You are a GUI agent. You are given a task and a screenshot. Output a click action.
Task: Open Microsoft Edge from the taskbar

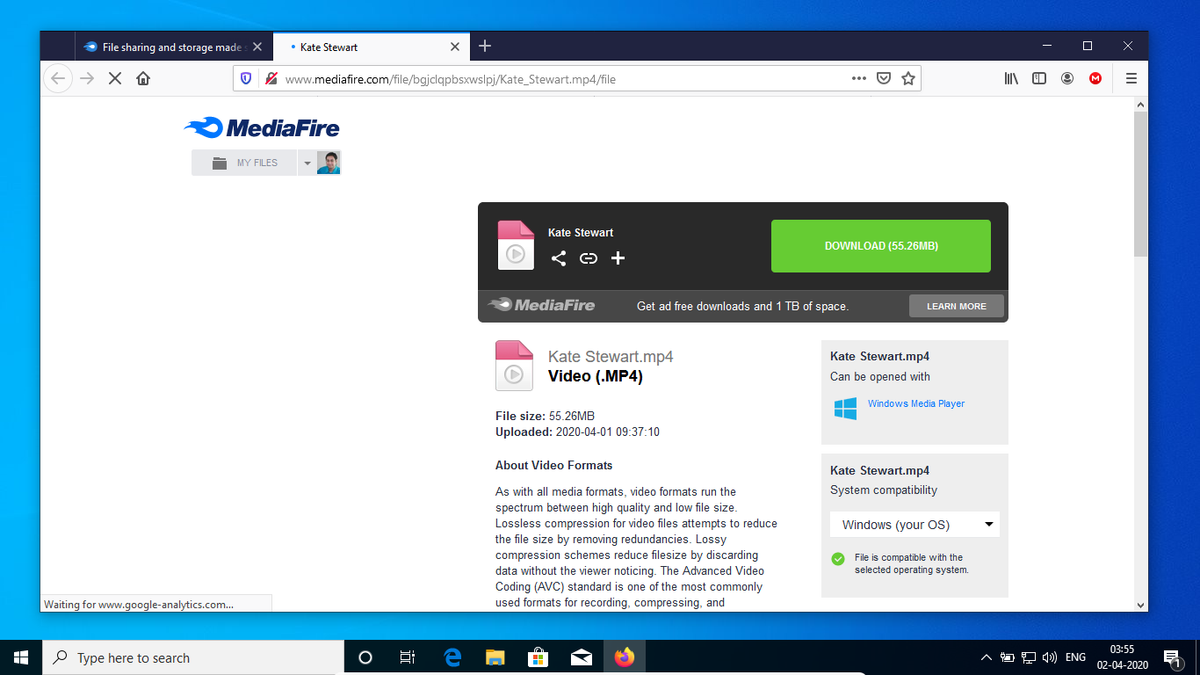coord(452,657)
